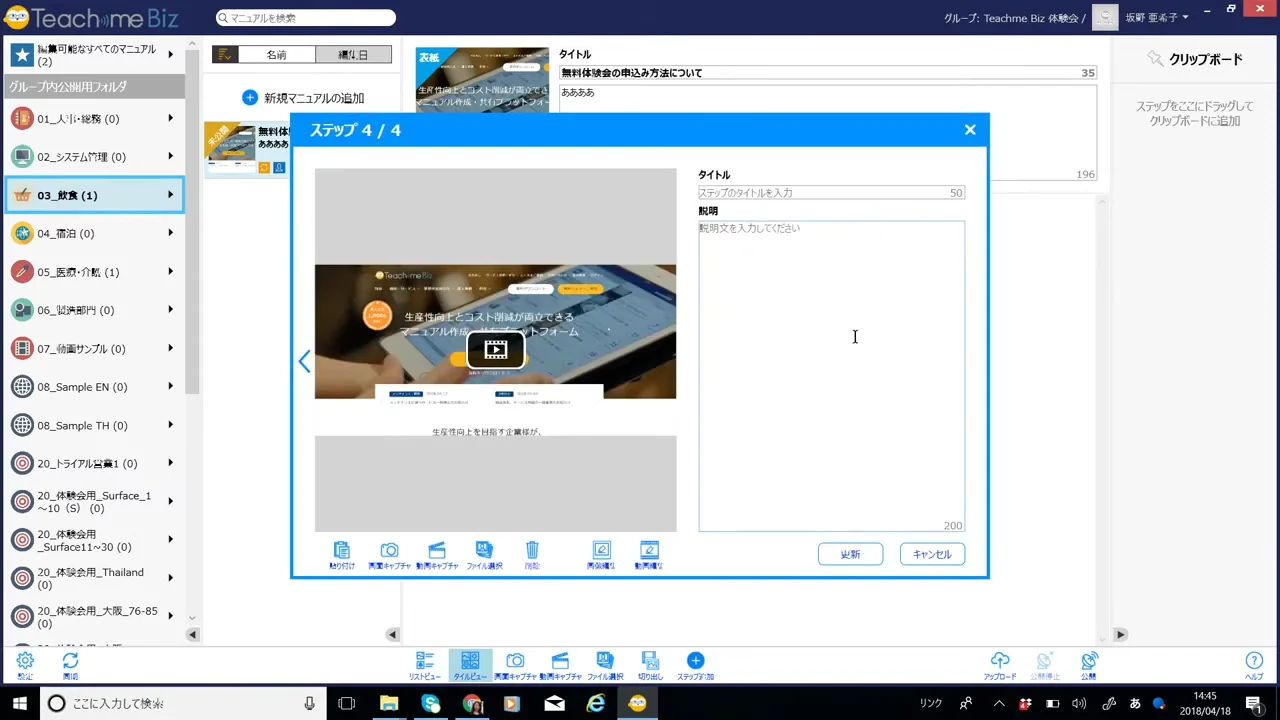Viewport: 1280px width, 720px height.
Task: Select the 20_体験会用_大阪_76-85 (0) folder
Action: pyautogui.click(x=92, y=617)
